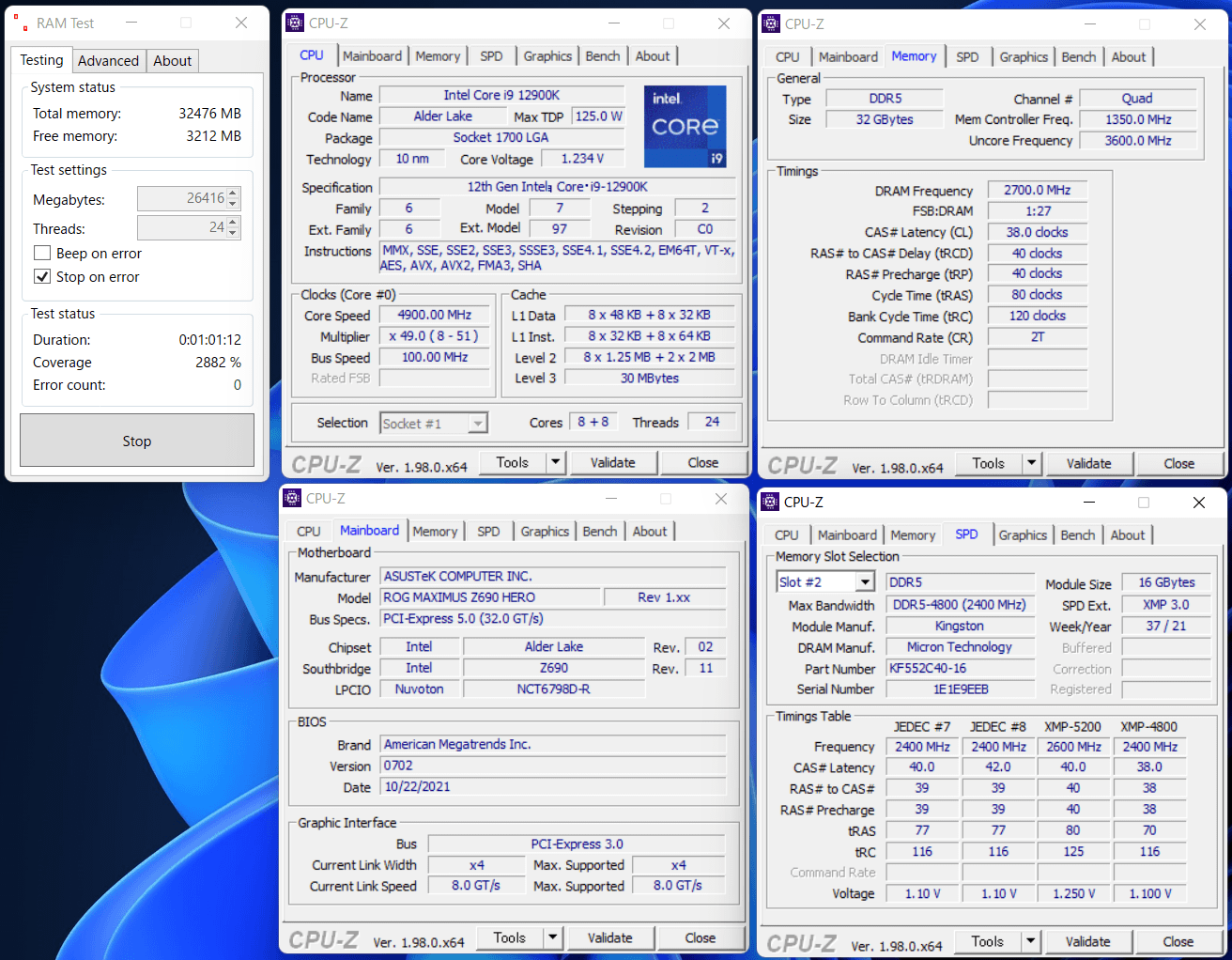Open the About tab in RAM Test
The height and width of the screenshot is (960, 1232).
coord(173,61)
